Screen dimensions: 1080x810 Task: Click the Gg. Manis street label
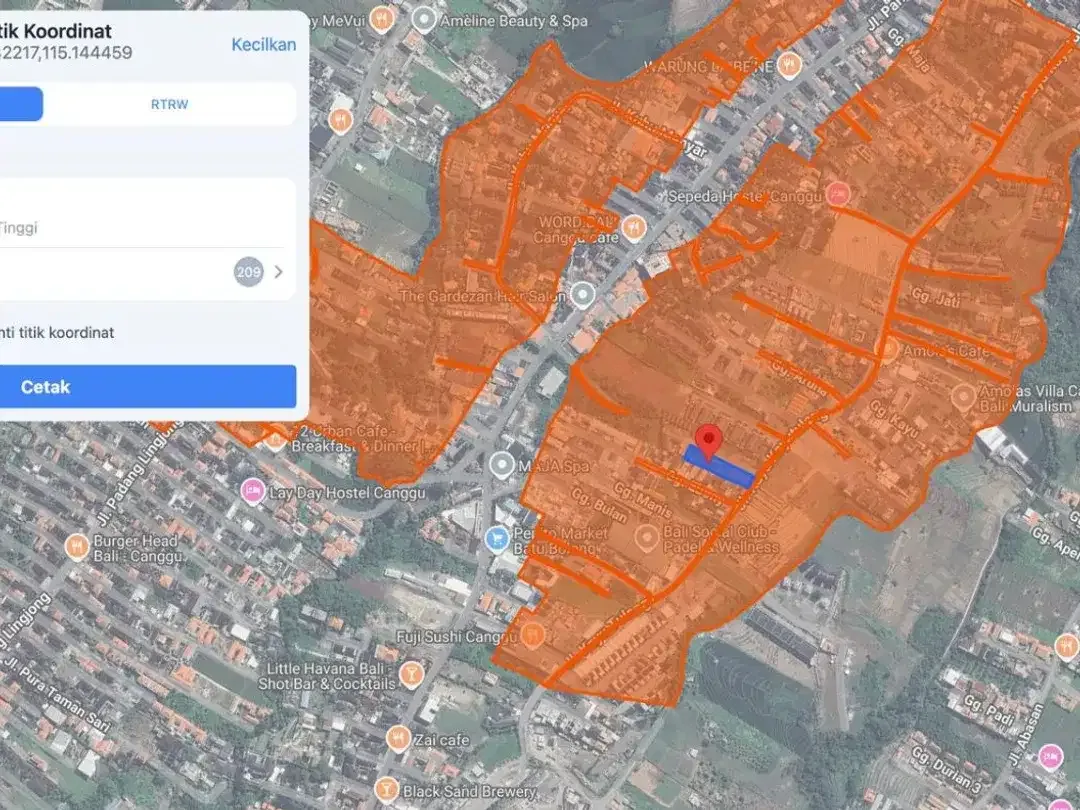642,499
